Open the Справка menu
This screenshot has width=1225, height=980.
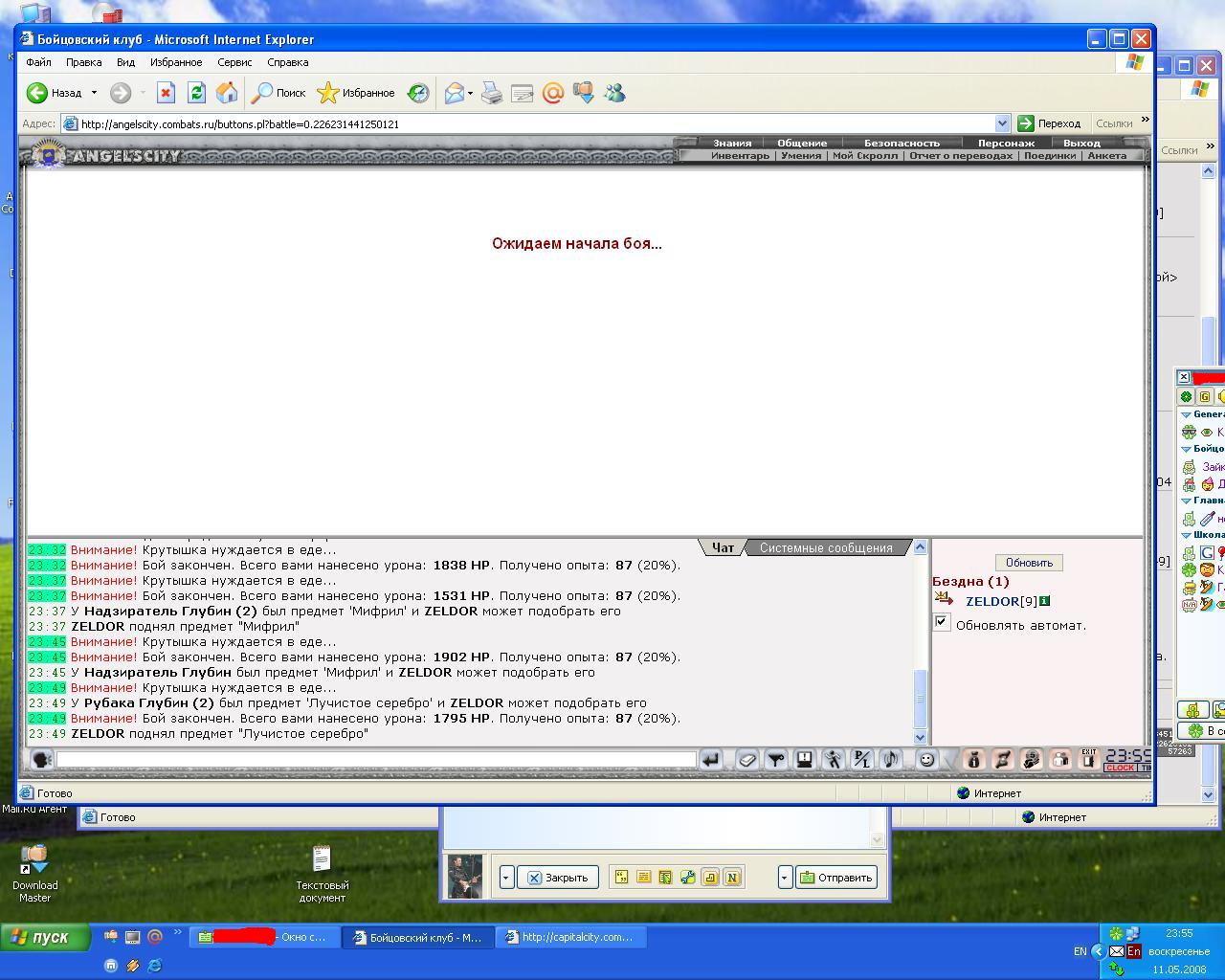[x=288, y=62]
